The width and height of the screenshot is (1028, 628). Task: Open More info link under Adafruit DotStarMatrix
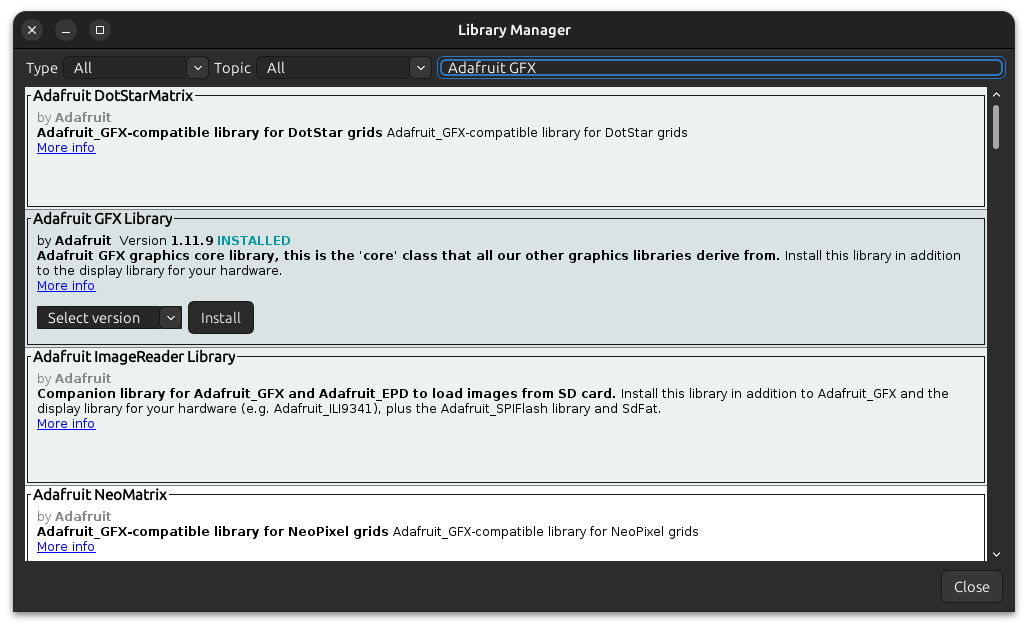(x=66, y=148)
